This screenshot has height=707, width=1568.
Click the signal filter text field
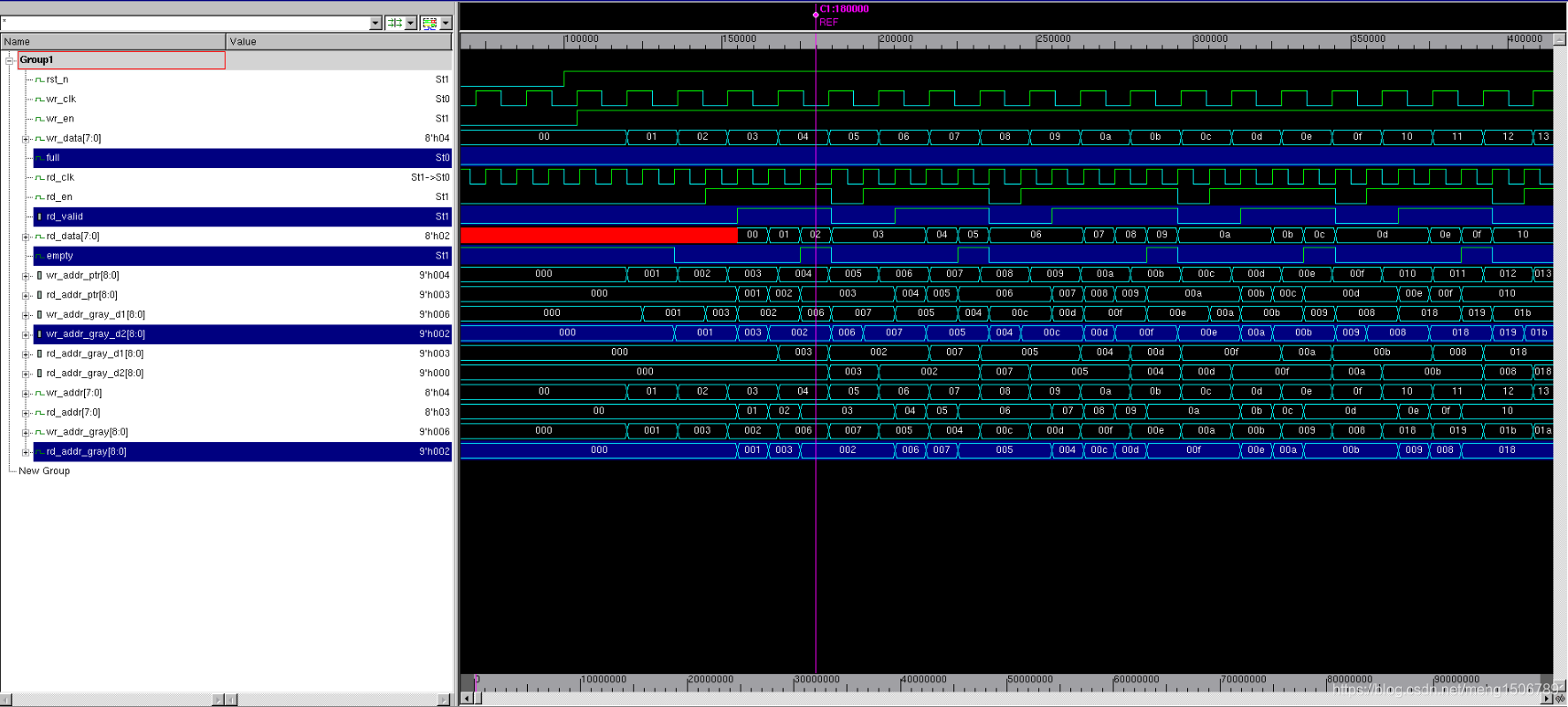(185, 23)
